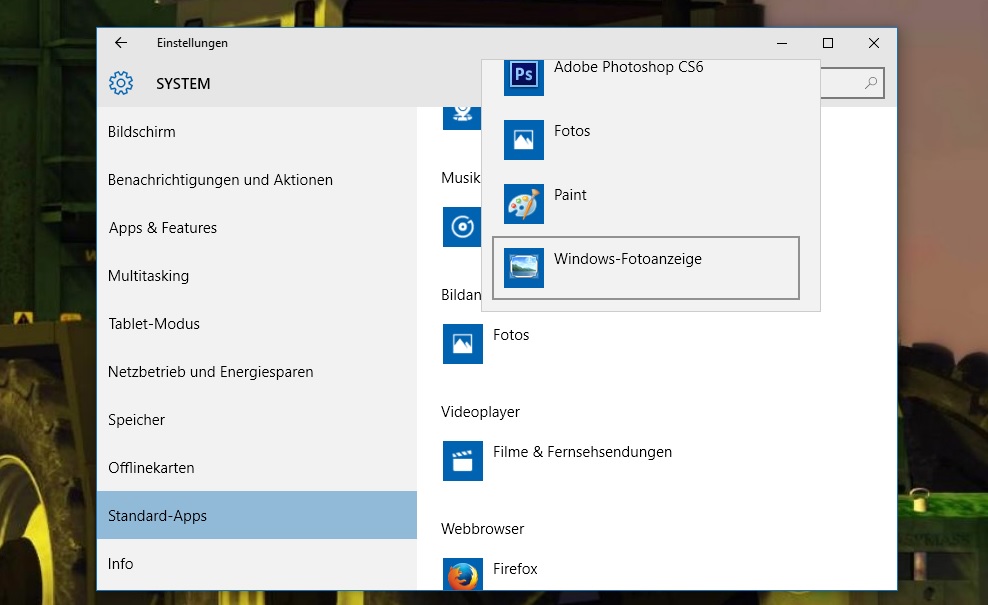Click the Adobe Photoshop CS6 icon
Screen dimensions: 988x605
tap(523, 77)
